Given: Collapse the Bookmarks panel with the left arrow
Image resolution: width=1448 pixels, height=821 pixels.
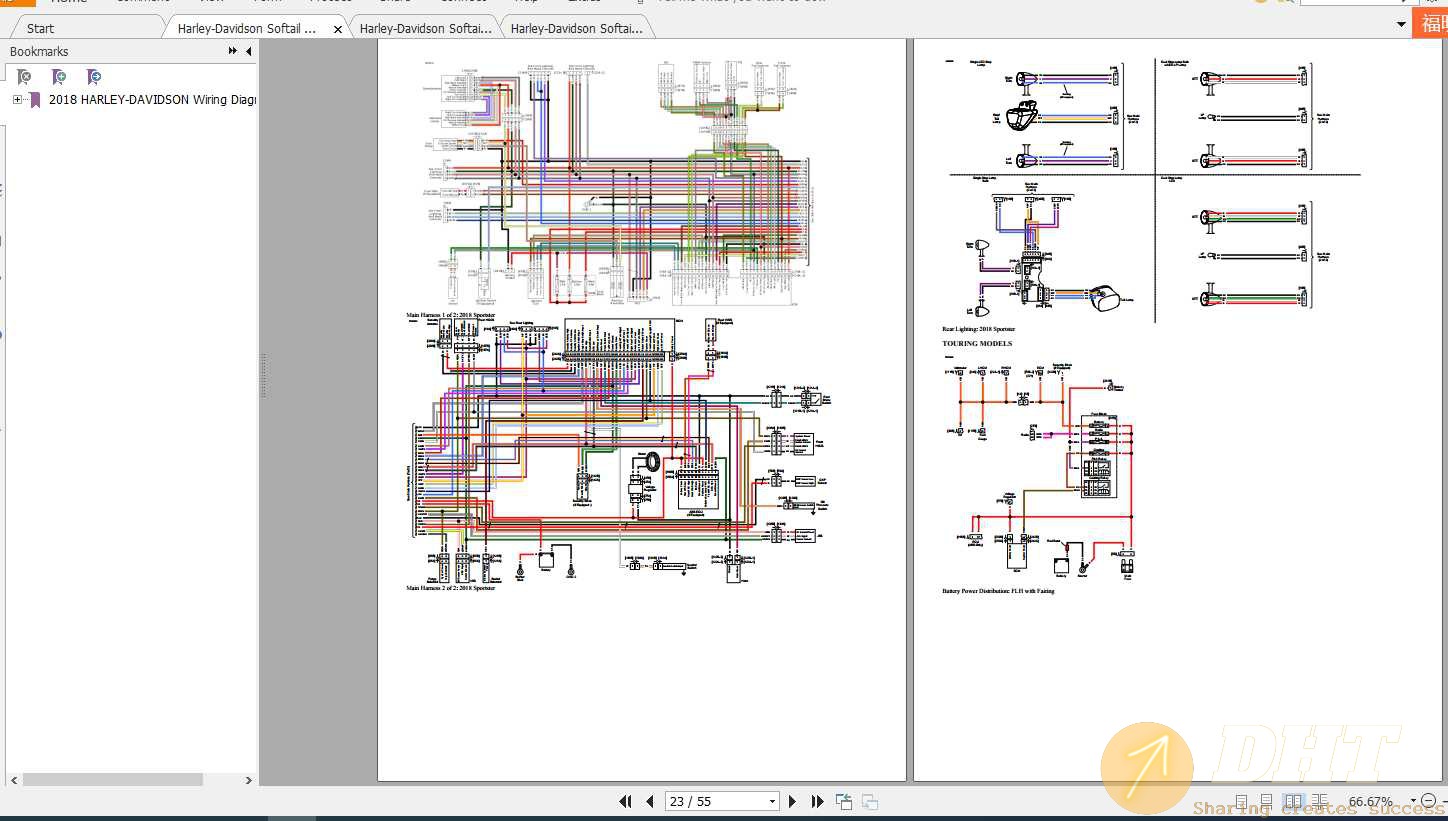Looking at the screenshot, I should pos(249,51).
